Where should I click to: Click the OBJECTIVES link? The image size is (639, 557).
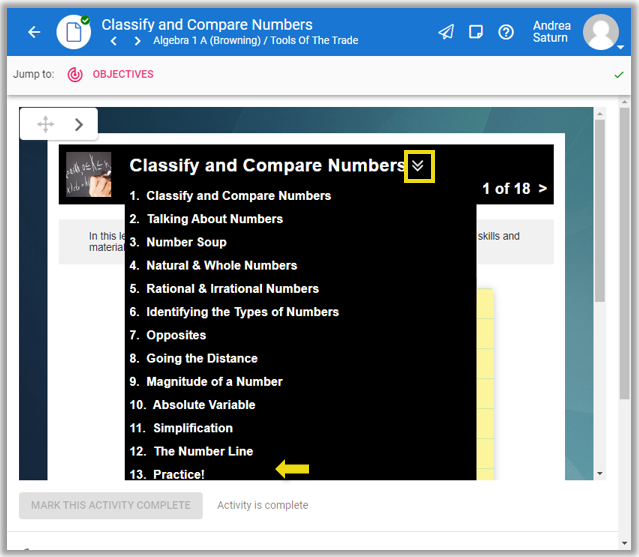(x=123, y=74)
